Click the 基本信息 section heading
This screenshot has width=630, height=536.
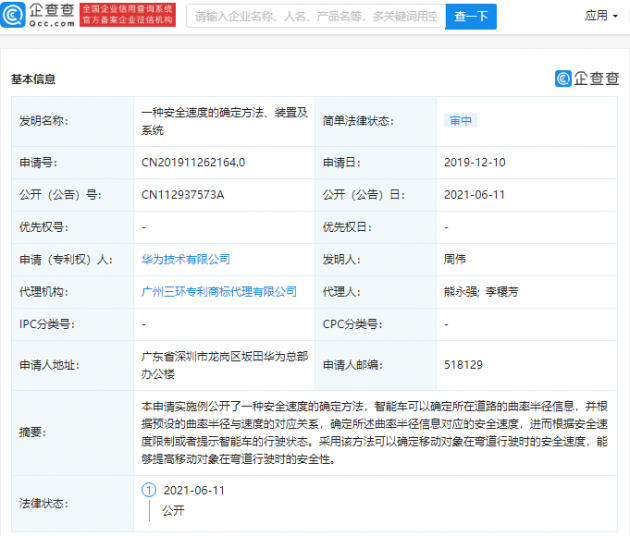click(33, 79)
